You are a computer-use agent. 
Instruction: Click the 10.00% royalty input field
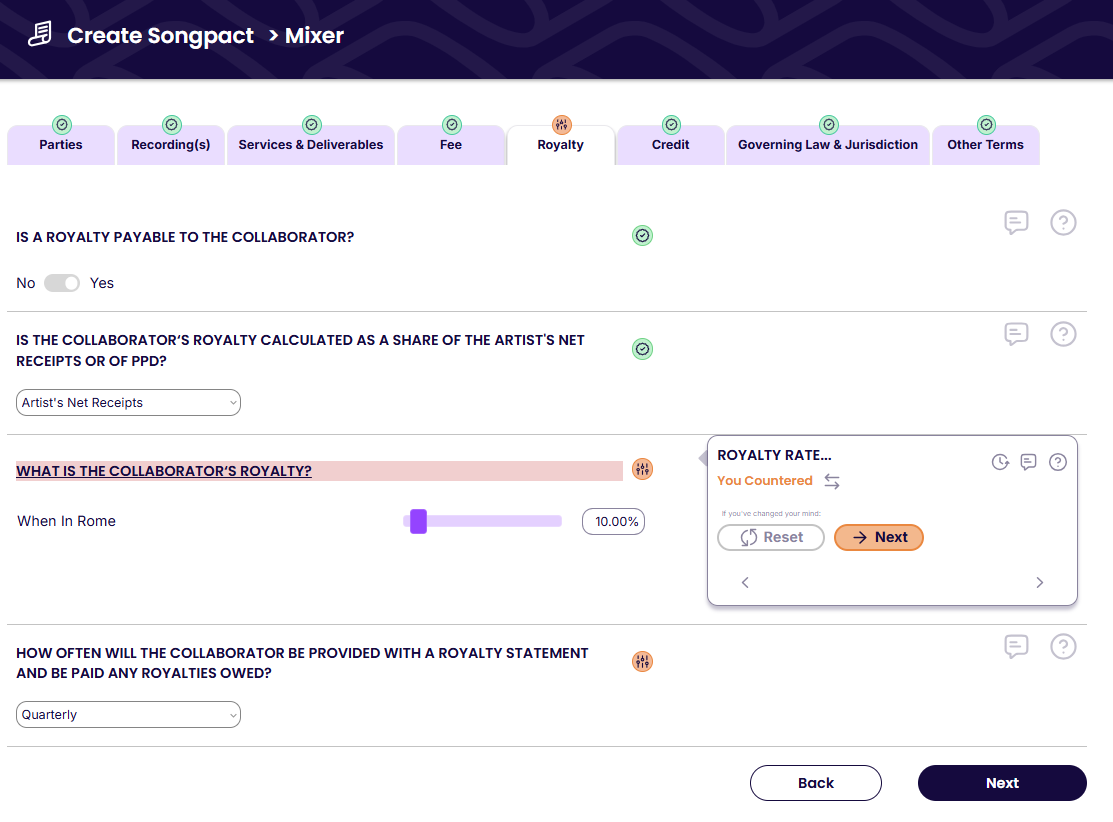(613, 522)
